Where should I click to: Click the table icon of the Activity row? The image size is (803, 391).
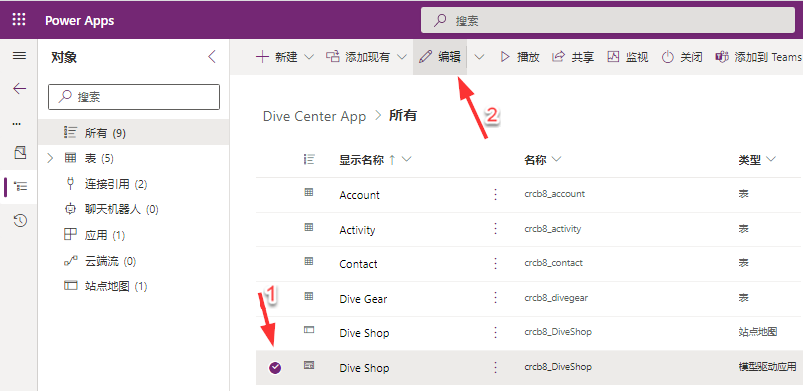309,227
